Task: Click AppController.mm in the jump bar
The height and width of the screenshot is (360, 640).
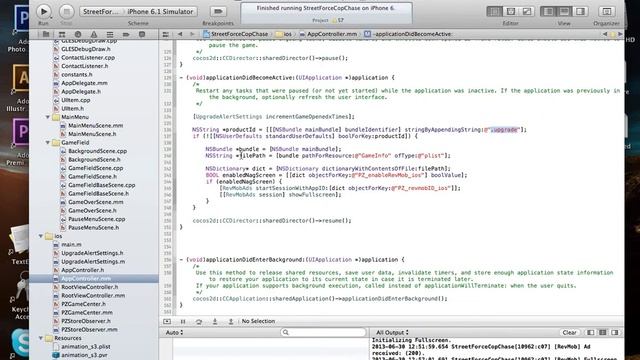Action: 328,34
